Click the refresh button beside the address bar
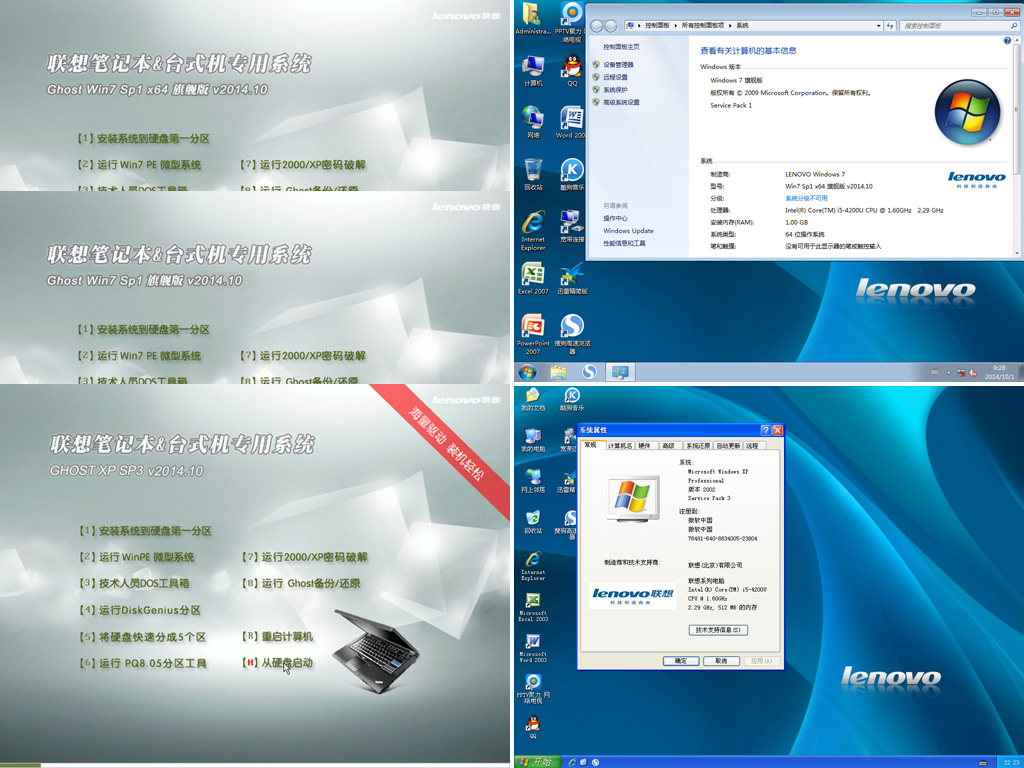 coord(889,25)
